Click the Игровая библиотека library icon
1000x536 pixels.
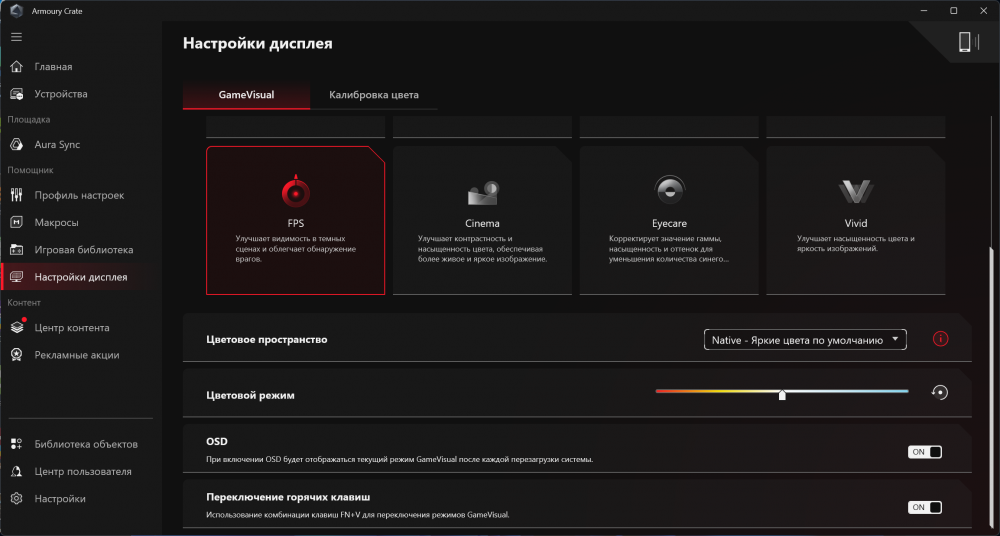(16, 249)
